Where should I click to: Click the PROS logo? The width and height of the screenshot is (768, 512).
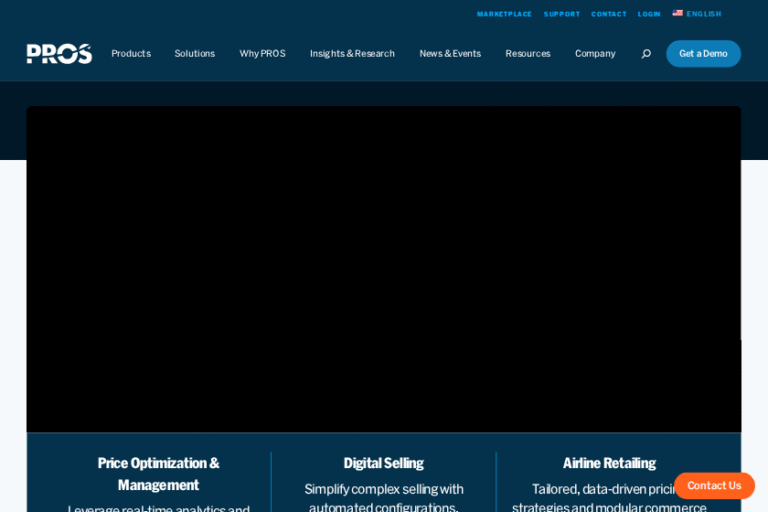click(x=59, y=54)
